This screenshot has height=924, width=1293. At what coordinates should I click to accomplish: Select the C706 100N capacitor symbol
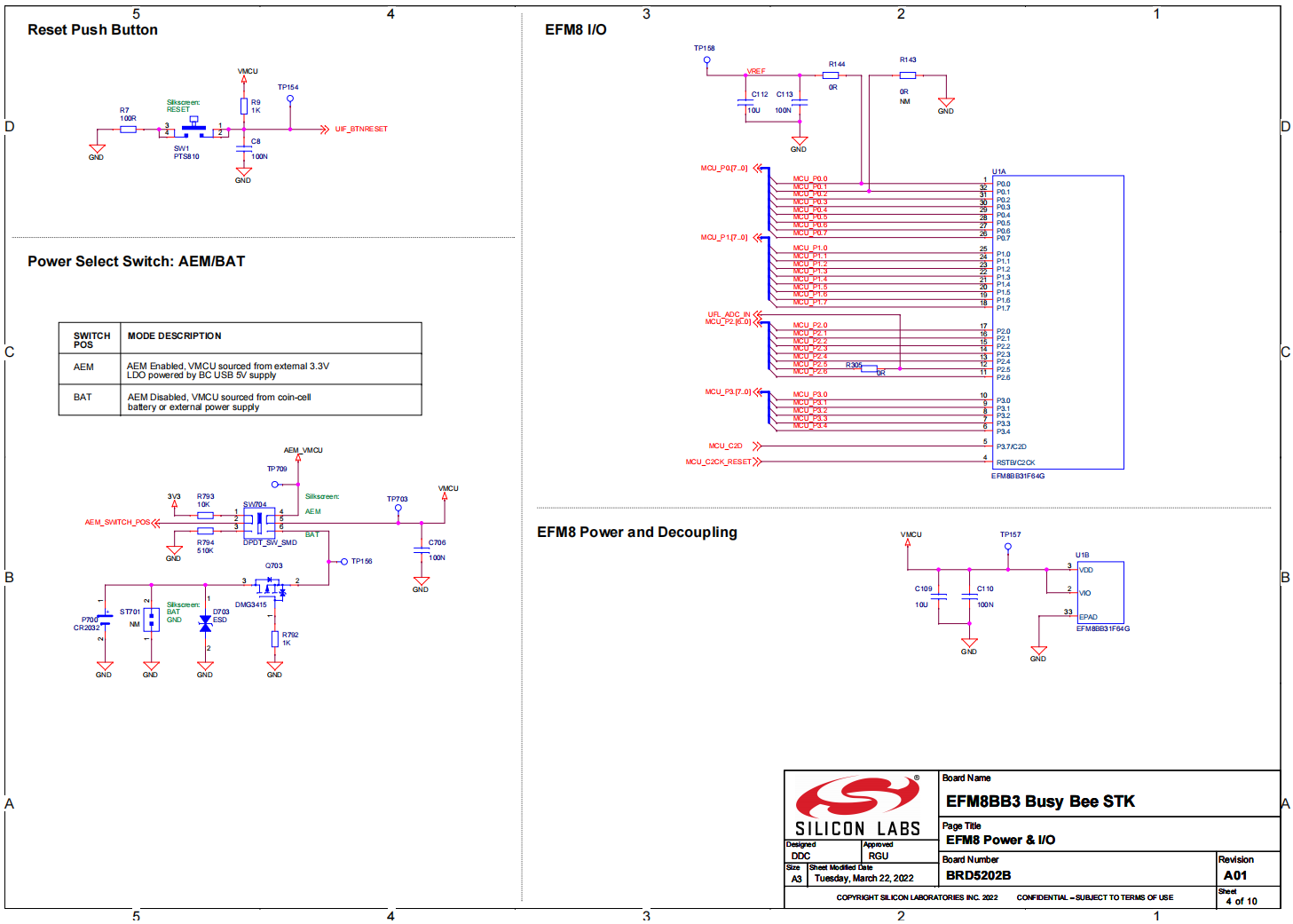(x=422, y=550)
